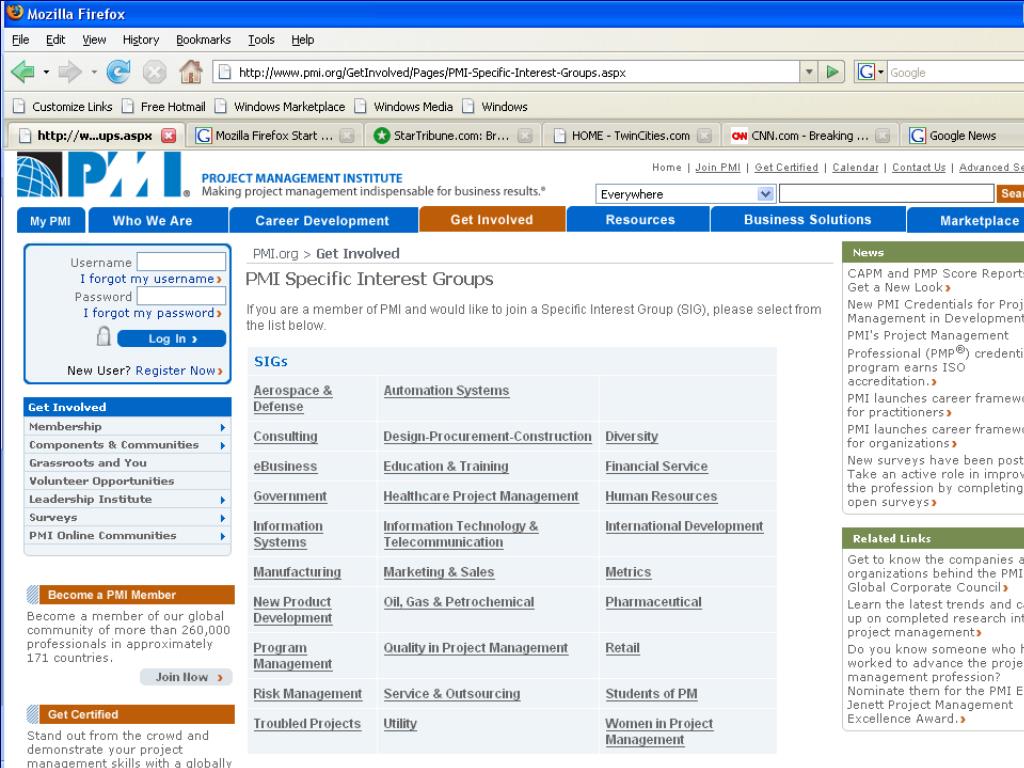The height and width of the screenshot is (768, 1024).
Task: Close the StarTribune.com tab
Action: pos(525,135)
